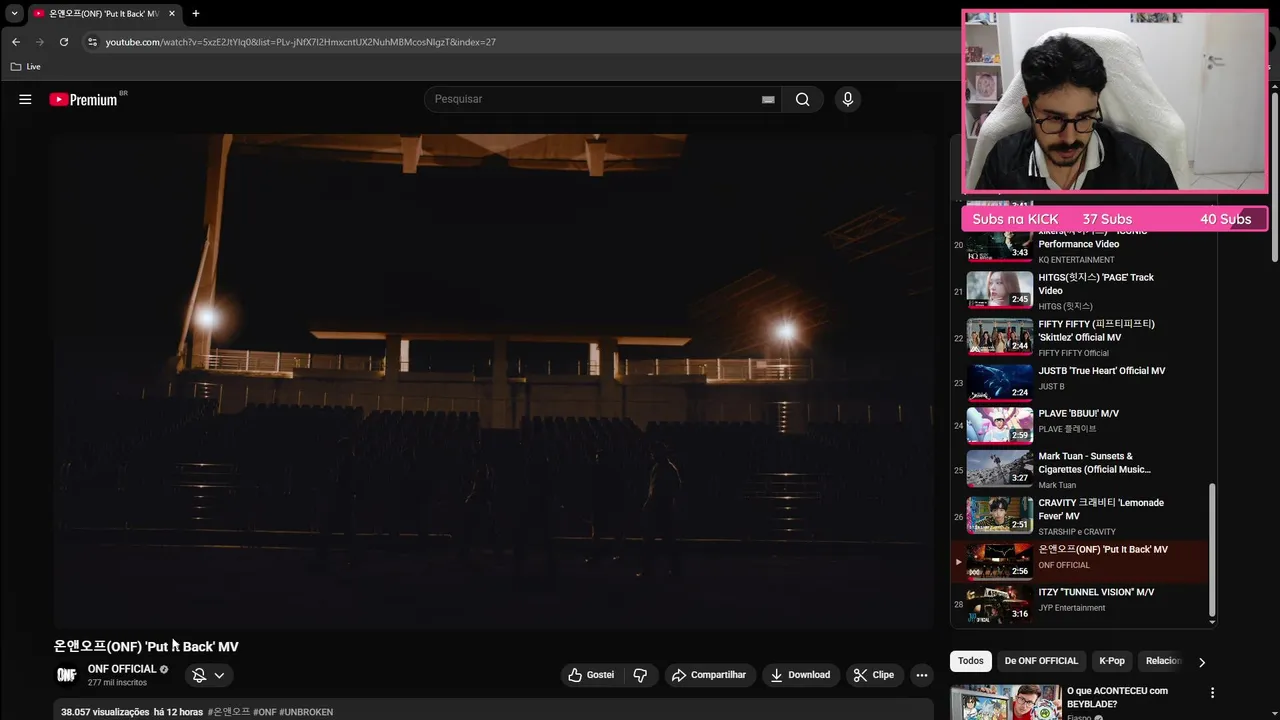
Task: Click the main video player area
Action: (494, 381)
